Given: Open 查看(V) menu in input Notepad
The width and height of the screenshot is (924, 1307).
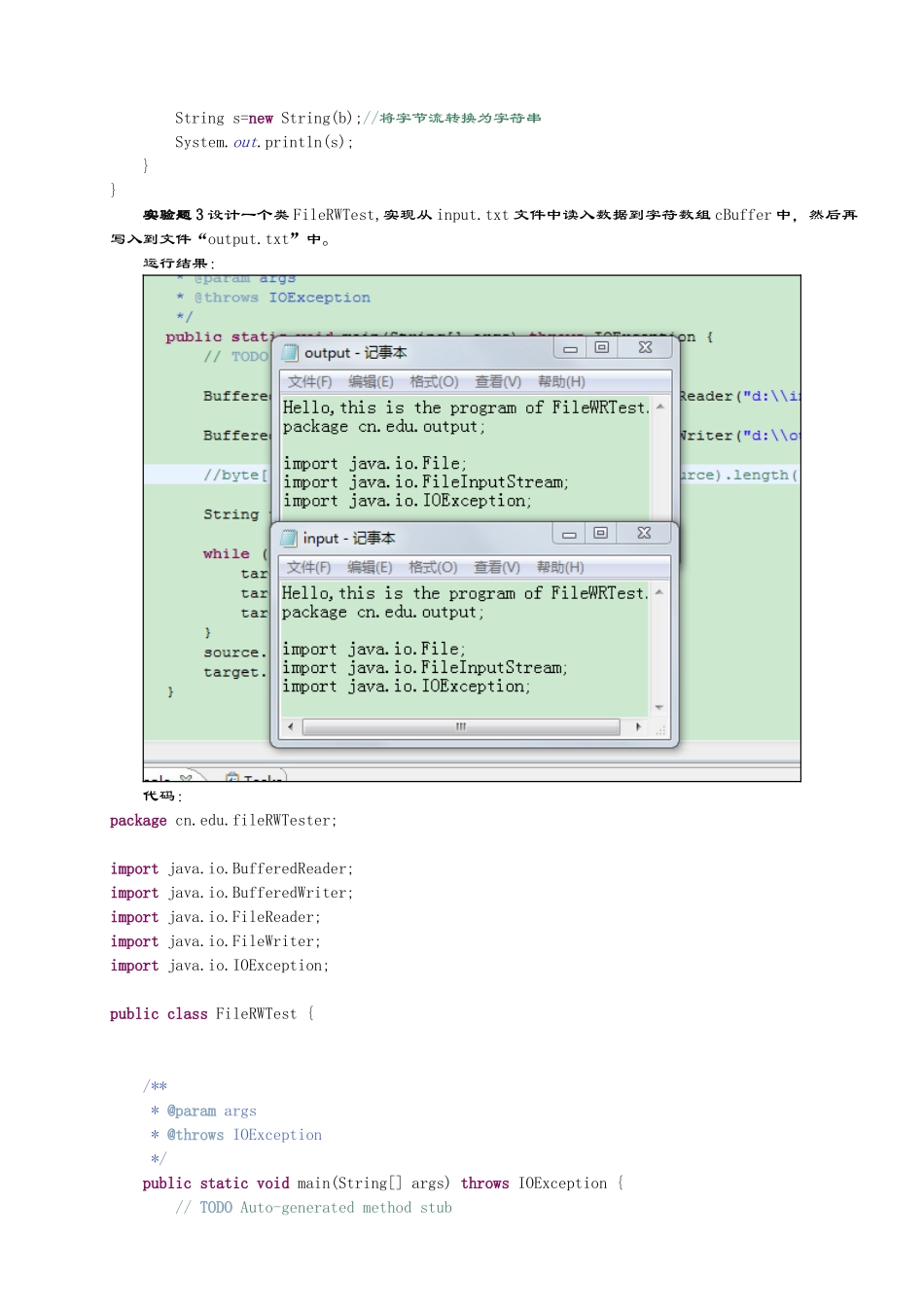Looking at the screenshot, I should [x=497, y=567].
